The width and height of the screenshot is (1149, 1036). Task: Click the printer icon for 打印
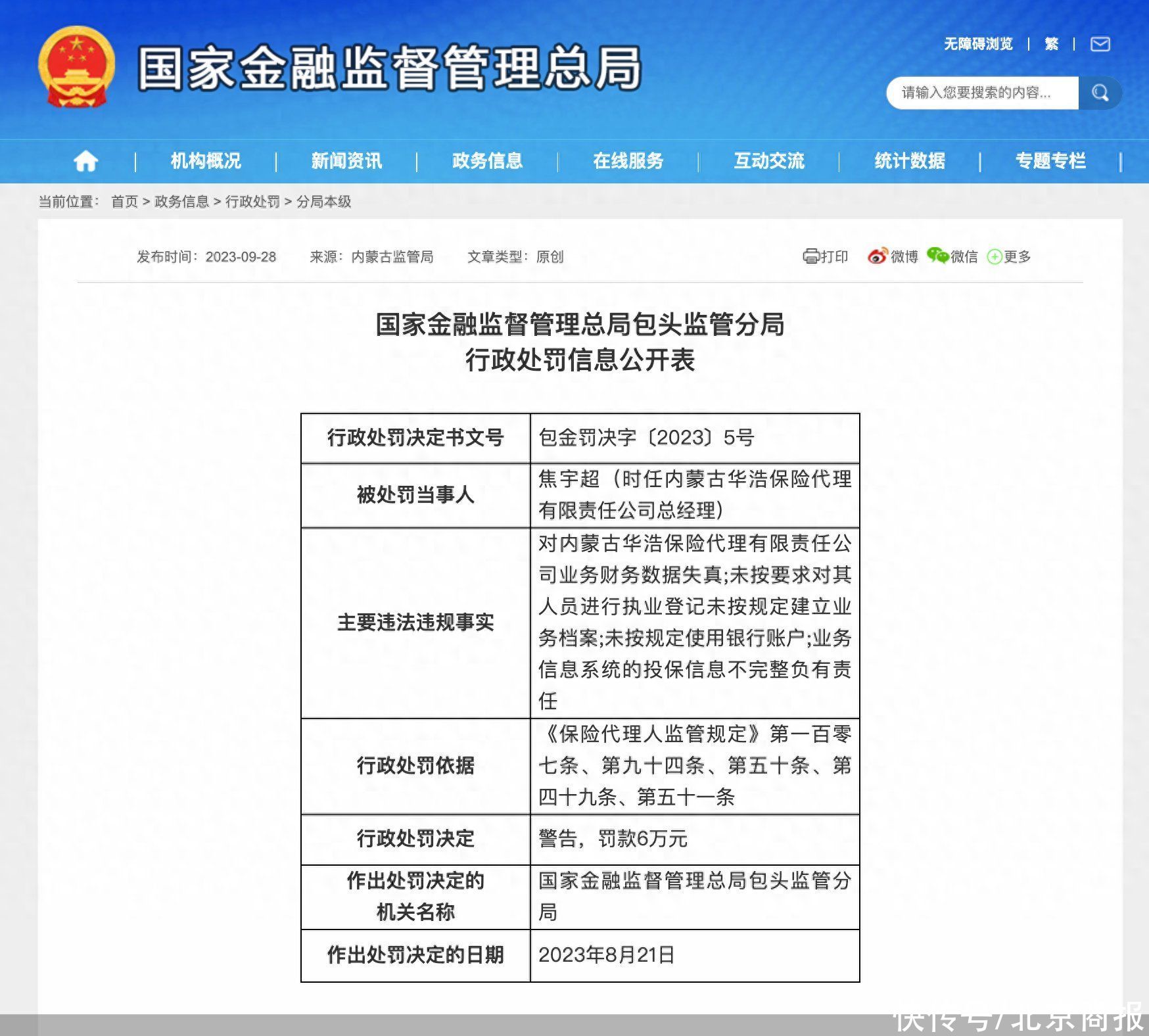tap(811, 256)
